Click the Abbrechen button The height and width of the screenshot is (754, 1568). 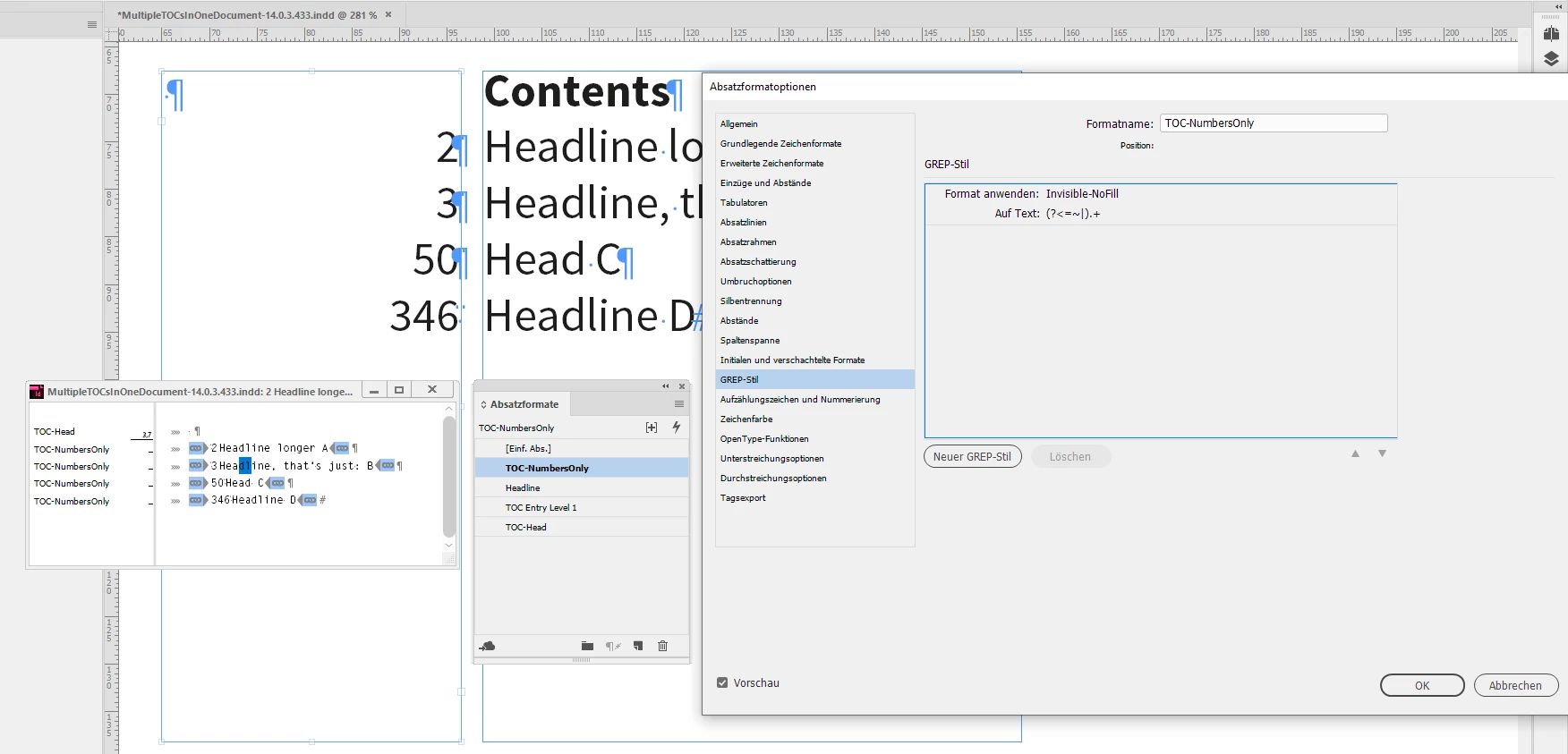pos(1515,685)
